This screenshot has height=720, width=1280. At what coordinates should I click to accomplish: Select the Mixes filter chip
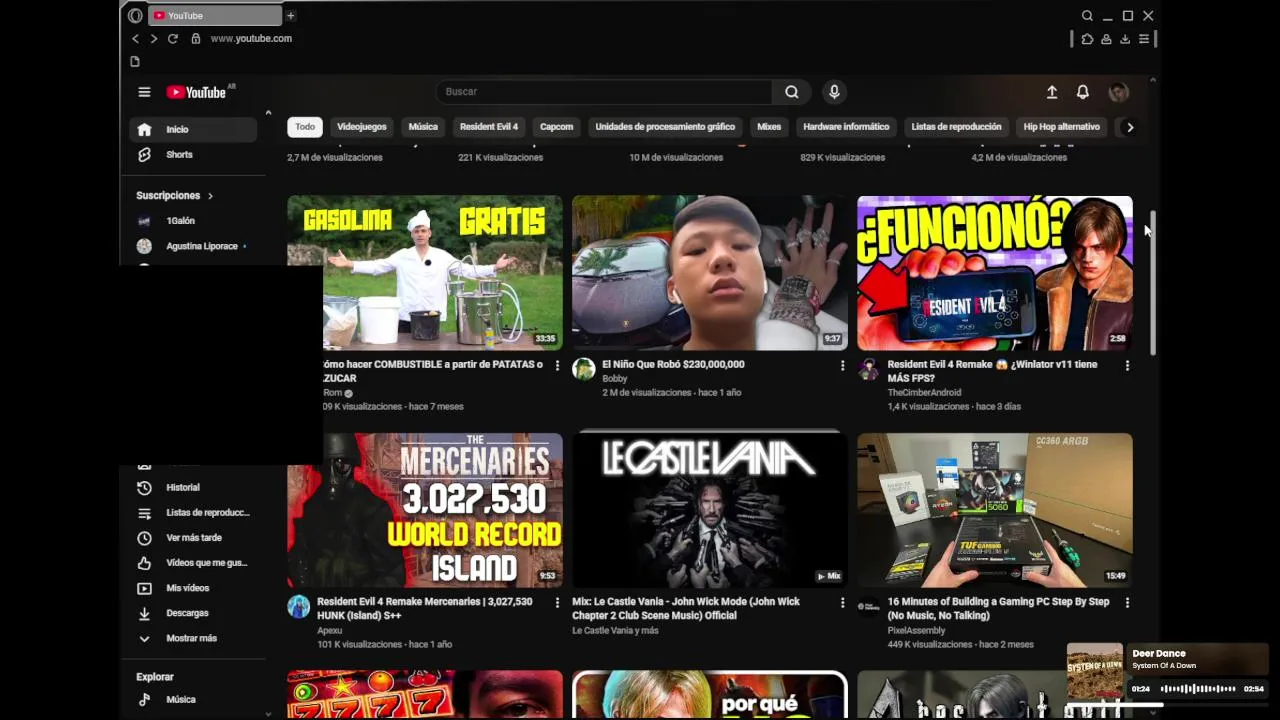click(x=769, y=127)
